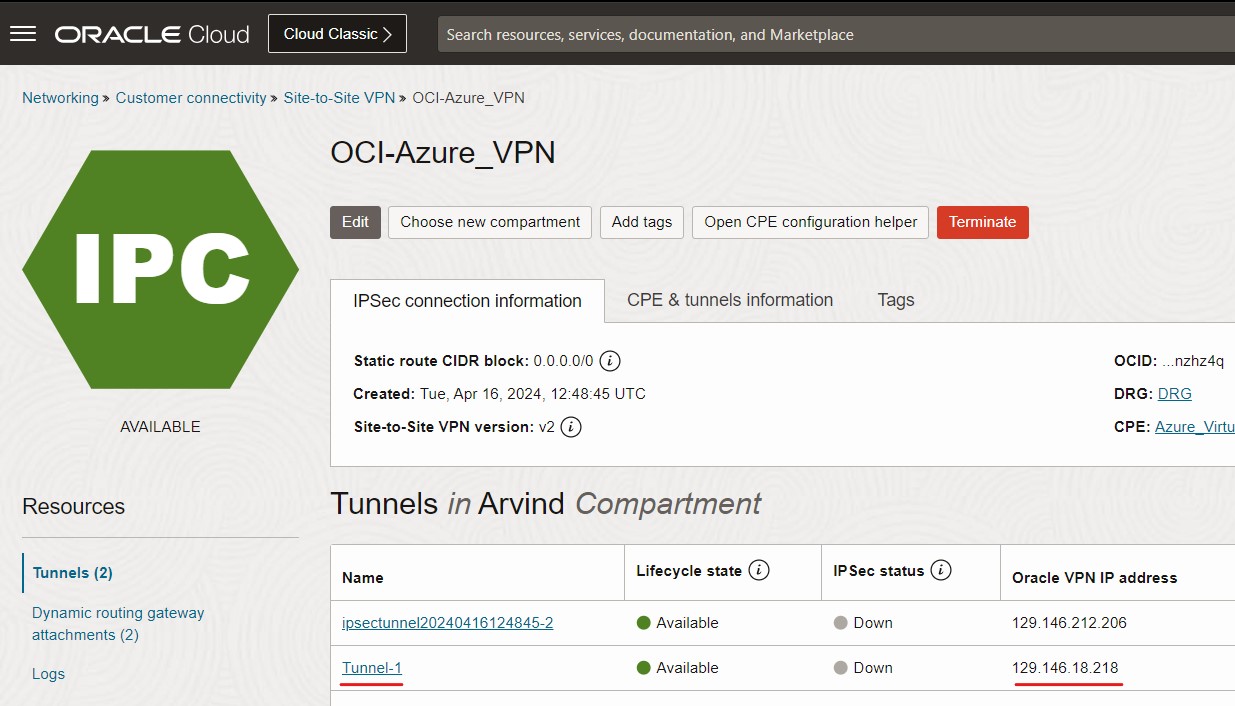
Task: Go to Site-to-Site VPN breadcrumb
Action: pos(339,98)
